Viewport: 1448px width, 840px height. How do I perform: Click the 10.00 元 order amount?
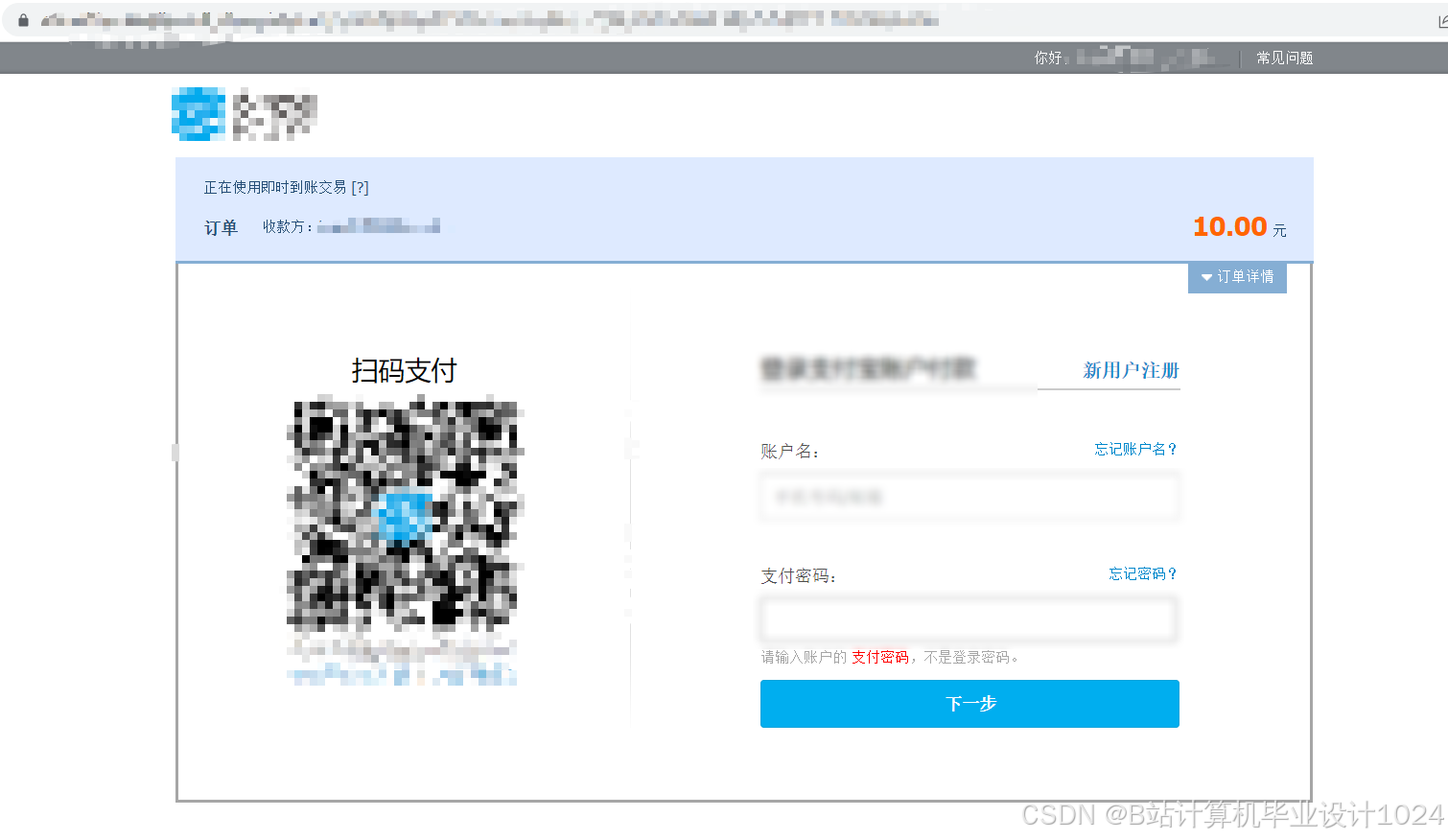pyautogui.click(x=1239, y=227)
